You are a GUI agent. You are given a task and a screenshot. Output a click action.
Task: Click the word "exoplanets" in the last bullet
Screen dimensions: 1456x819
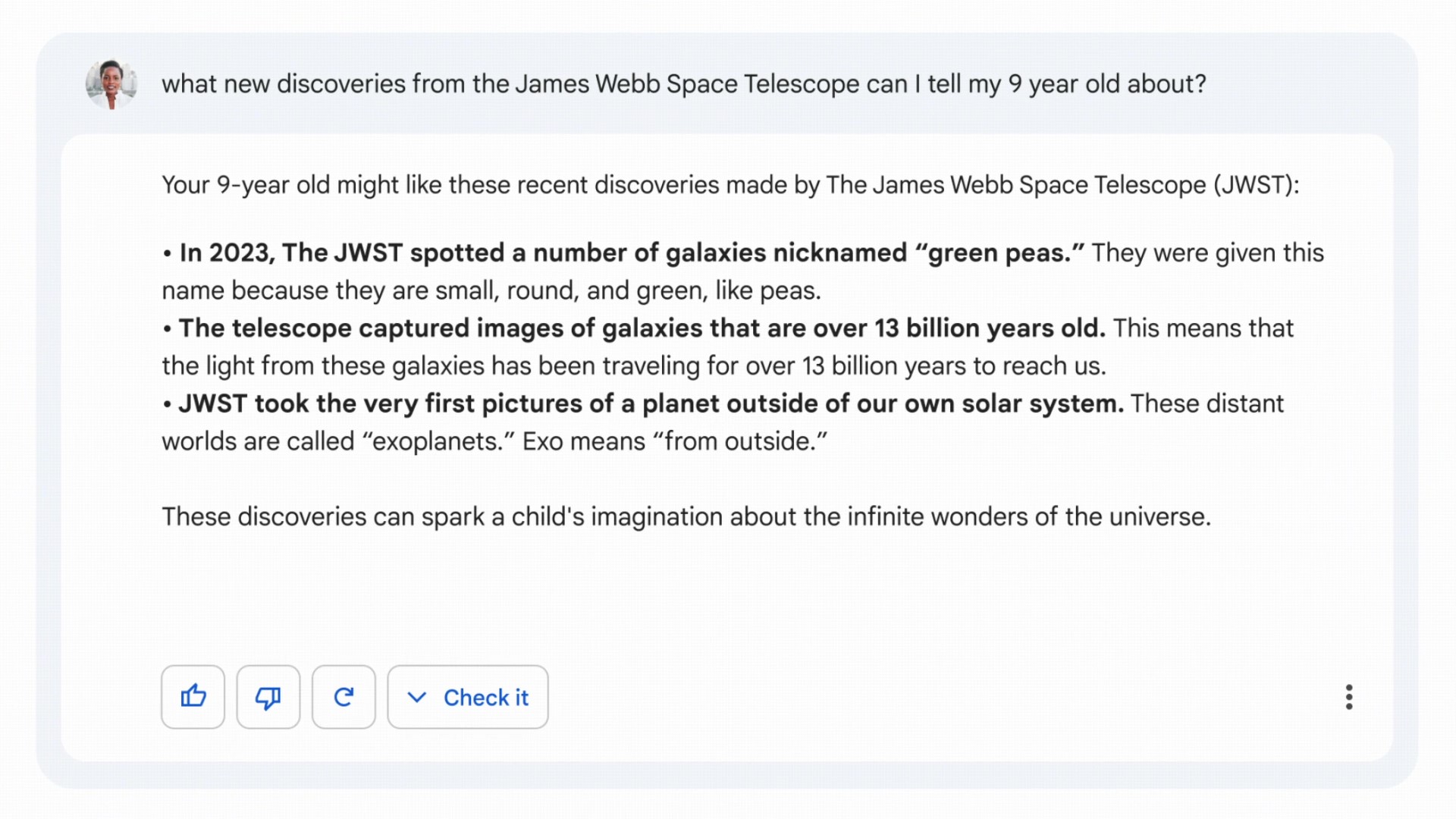(x=438, y=441)
